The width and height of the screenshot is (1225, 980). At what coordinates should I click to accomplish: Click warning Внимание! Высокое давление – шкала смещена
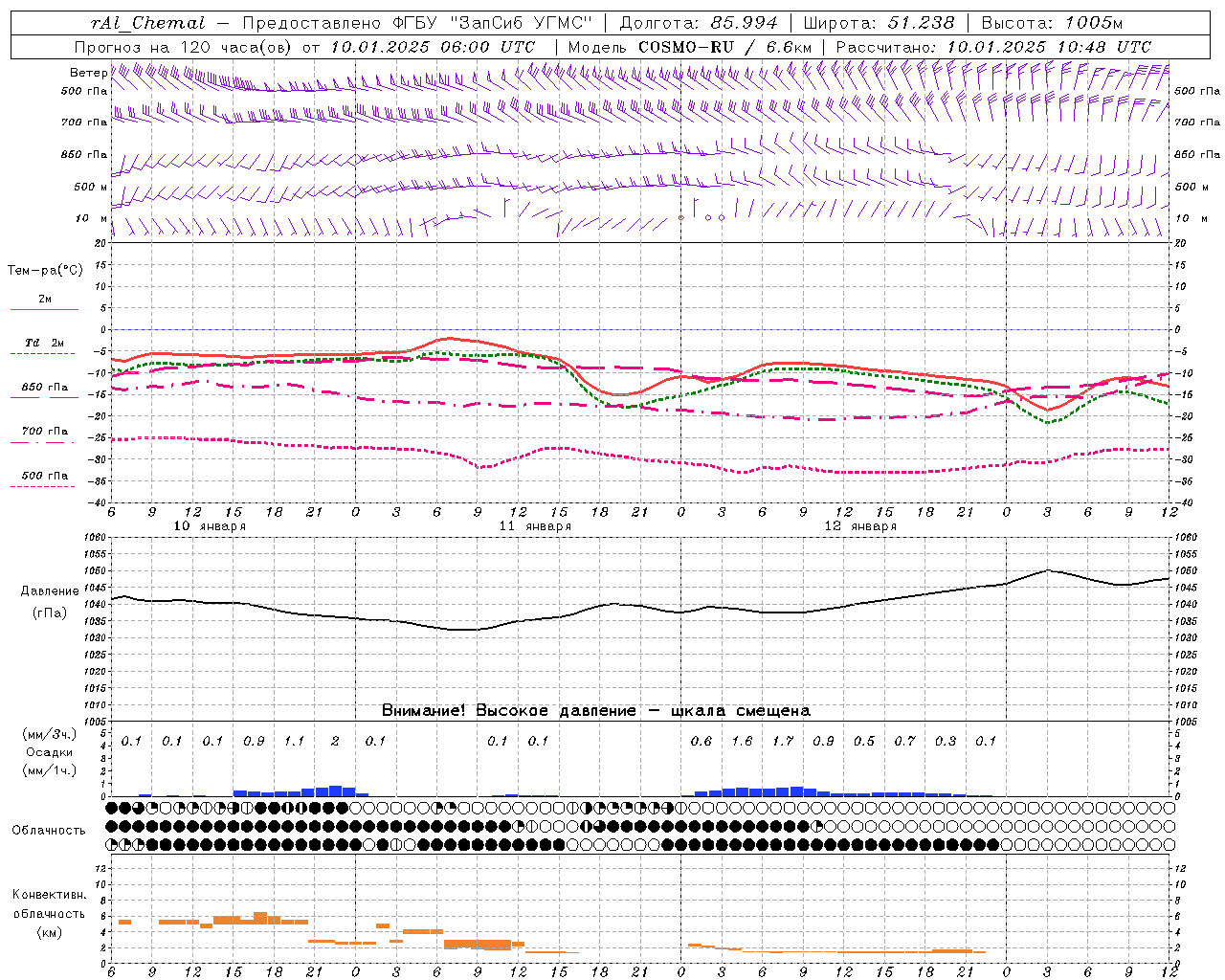tap(596, 711)
